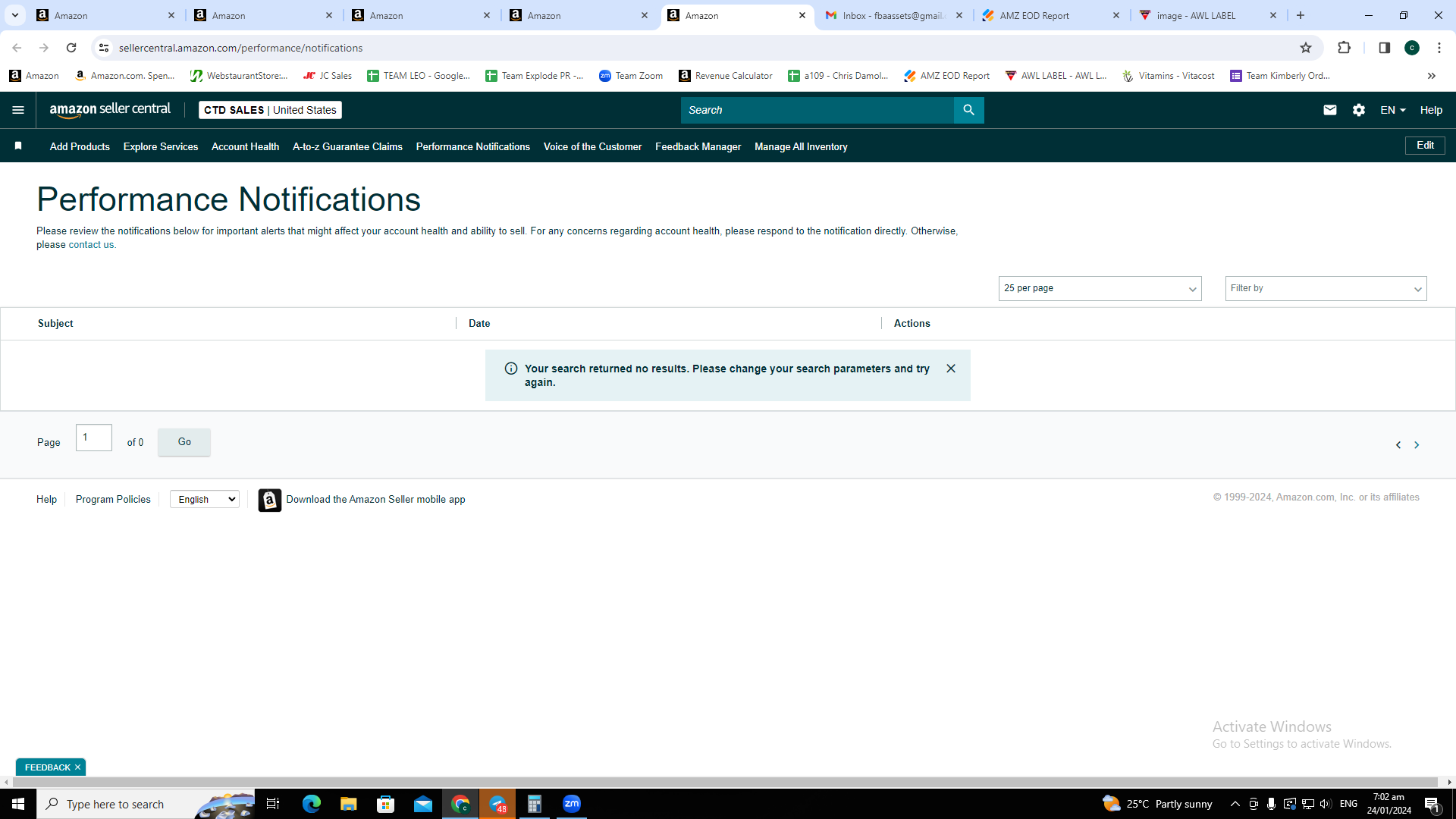Click the contact us link
The height and width of the screenshot is (819, 1456).
[x=91, y=245]
